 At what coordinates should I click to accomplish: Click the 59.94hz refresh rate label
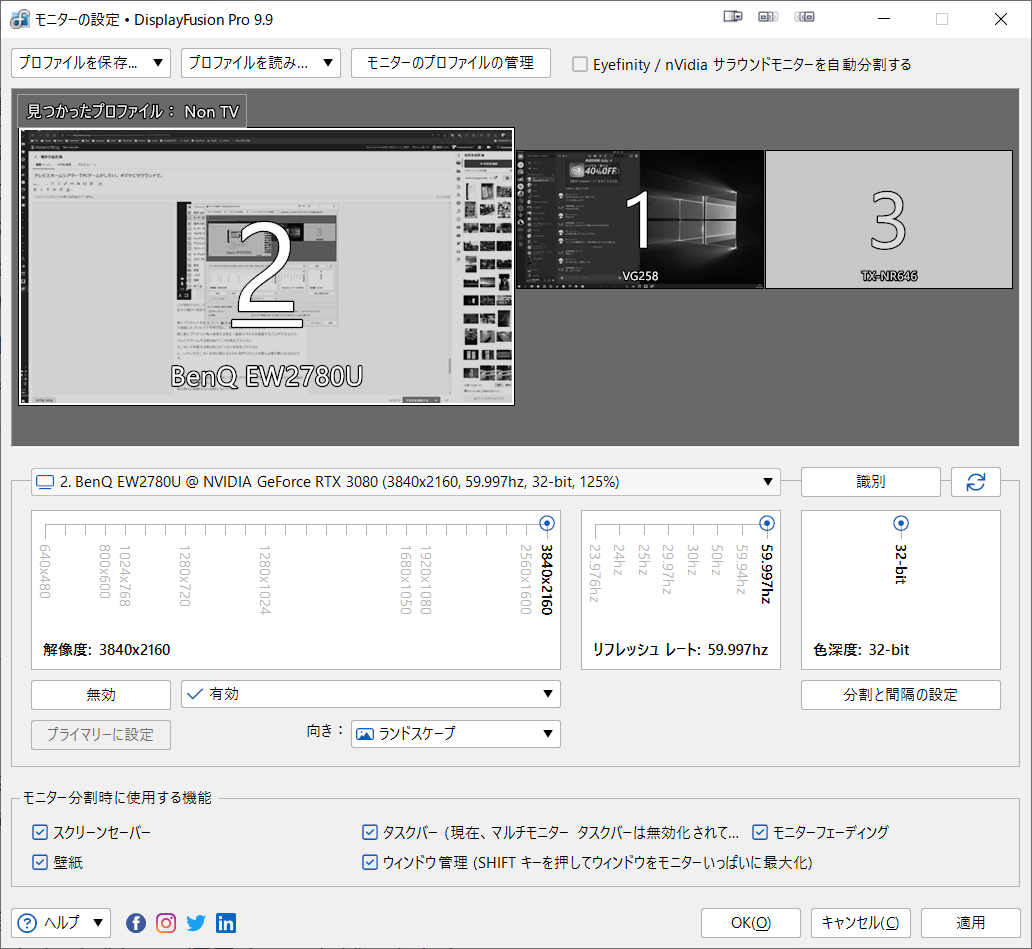click(742, 569)
